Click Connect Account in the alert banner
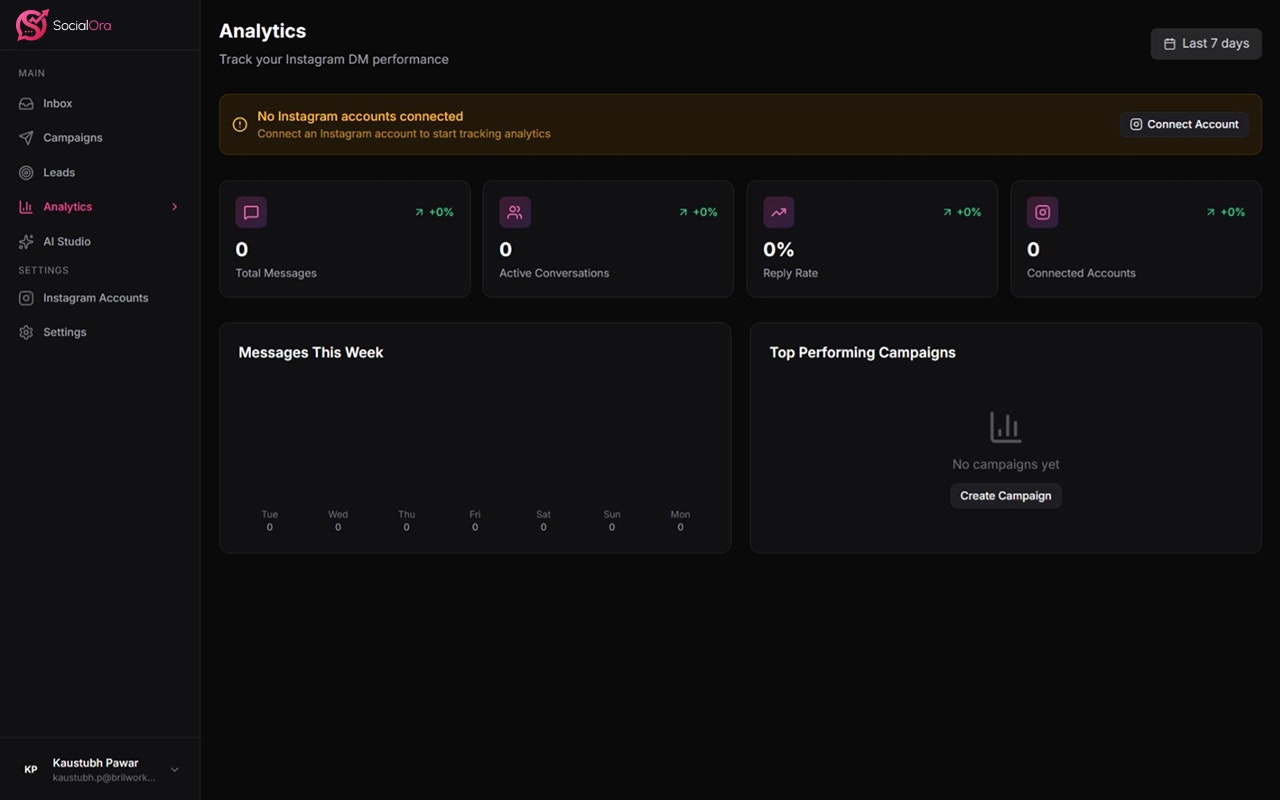The width and height of the screenshot is (1280, 800). [1184, 124]
